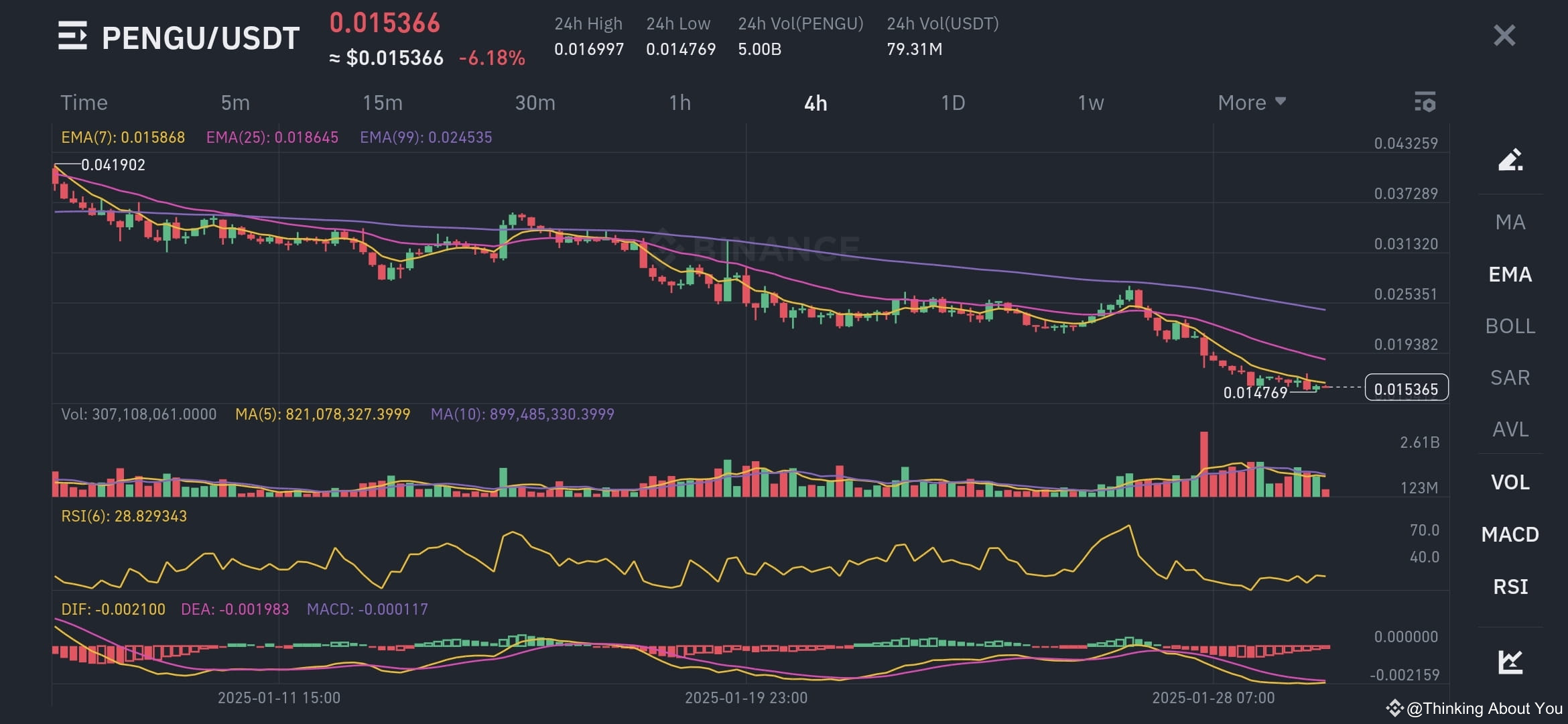Viewport: 1568px width, 724px height.
Task: Close the chart view with the X icon
Action: pos(1504,37)
